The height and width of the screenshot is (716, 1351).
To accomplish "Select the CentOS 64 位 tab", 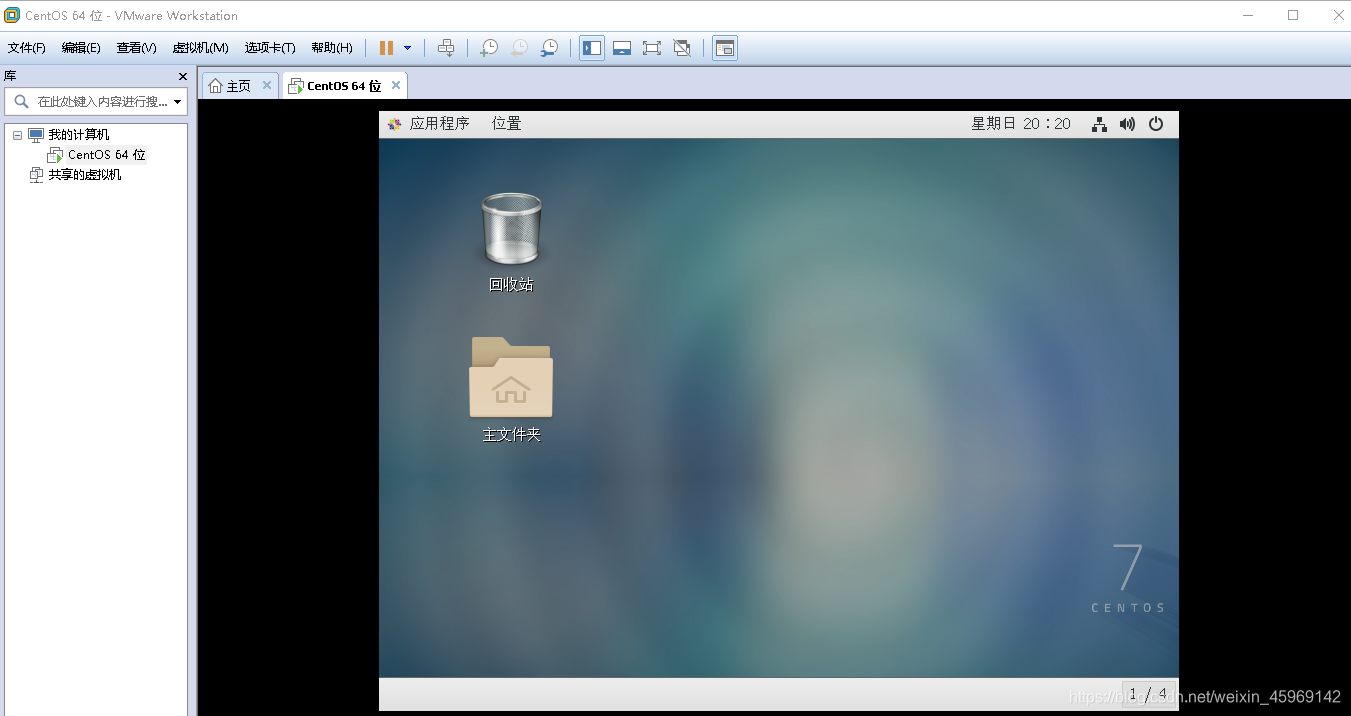I will point(344,86).
